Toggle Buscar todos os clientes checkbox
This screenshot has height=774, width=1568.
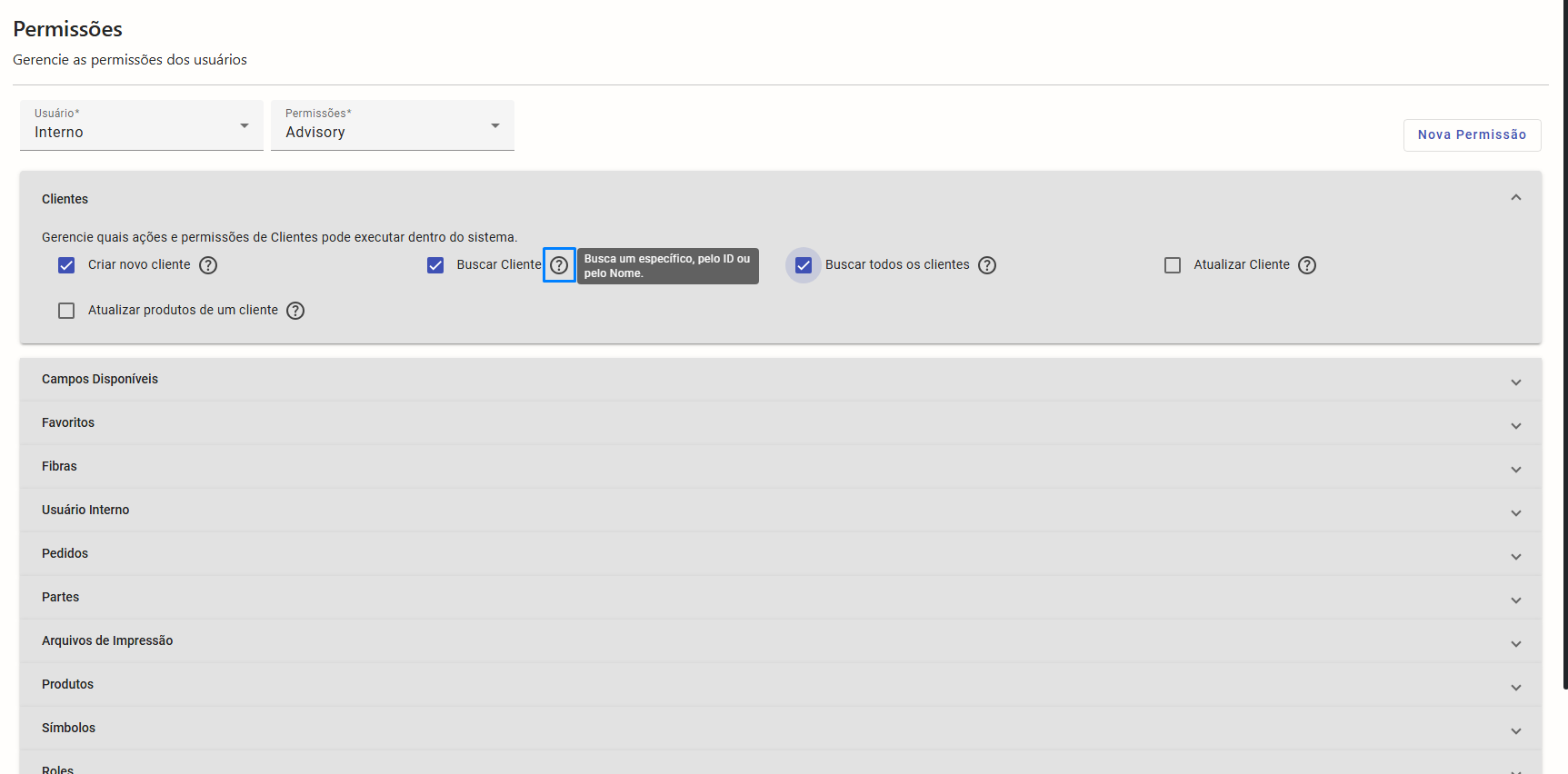[x=804, y=265]
